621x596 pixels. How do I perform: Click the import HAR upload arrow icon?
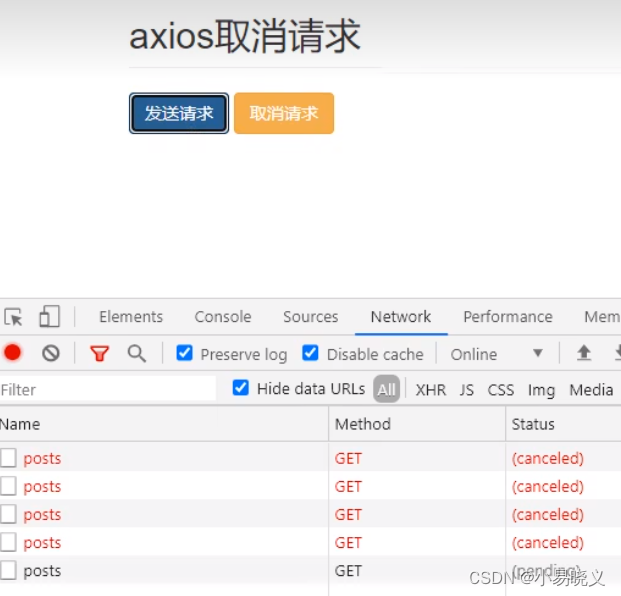click(x=584, y=352)
